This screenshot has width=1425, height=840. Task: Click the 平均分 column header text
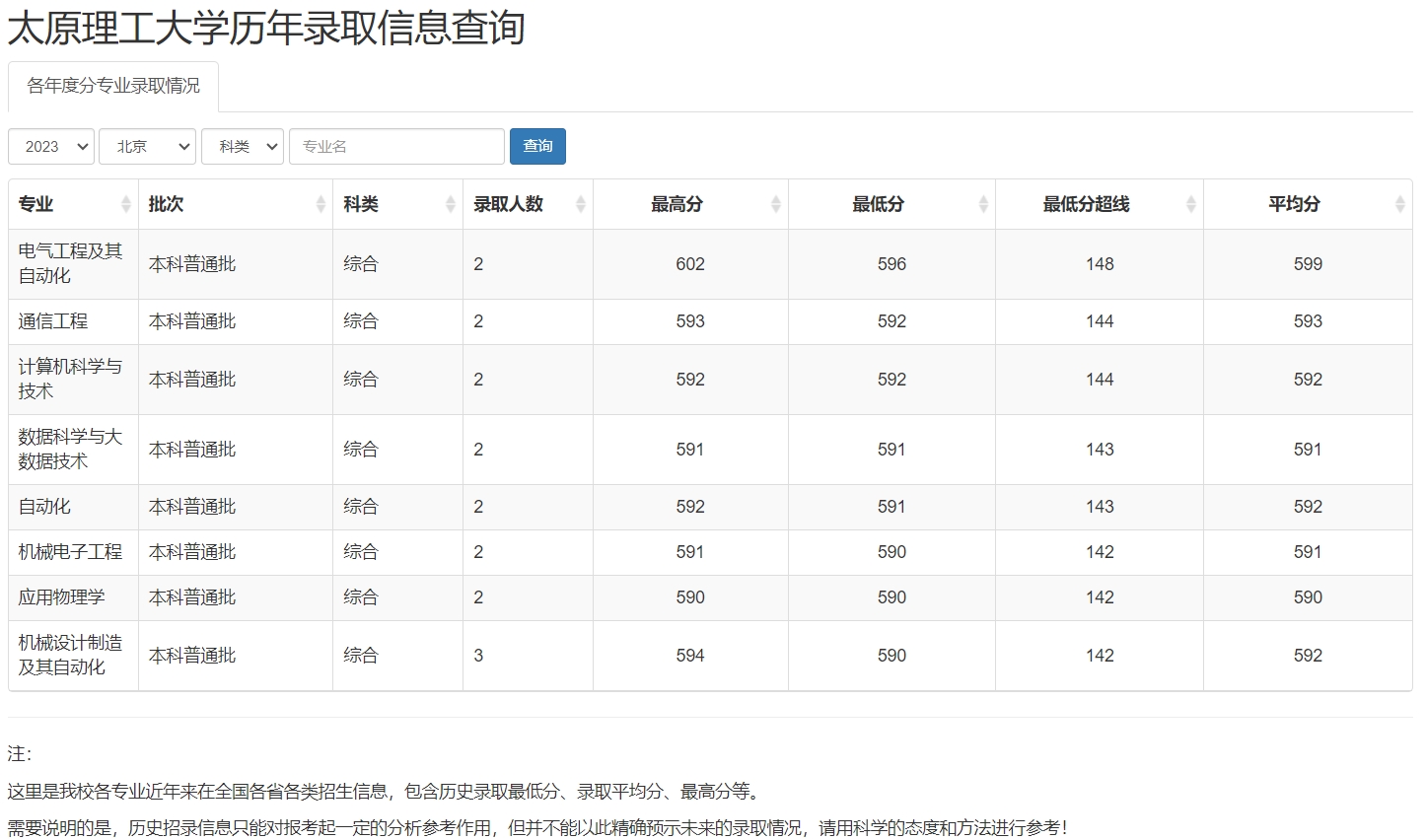tap(1294, 204)
